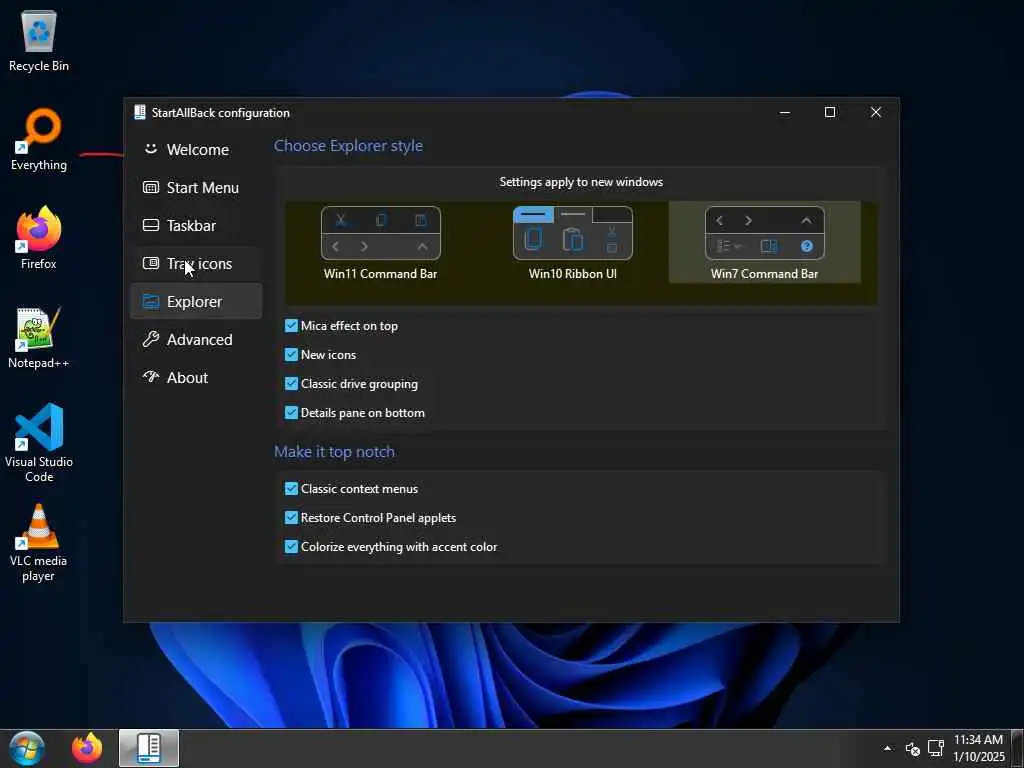Screen dimensions: 1024x768
Task: Select the Explorer sidebar item
Action: tap(196, 301)
